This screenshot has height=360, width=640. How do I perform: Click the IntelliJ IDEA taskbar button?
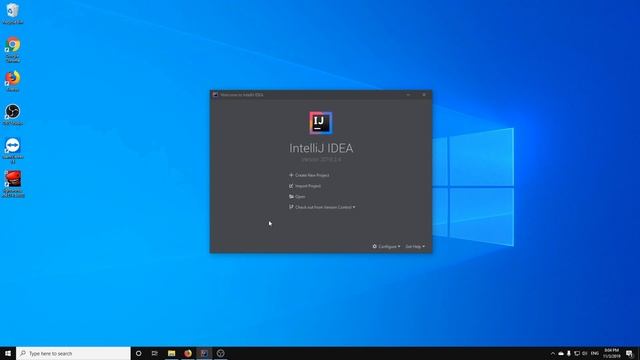(204, 353)
